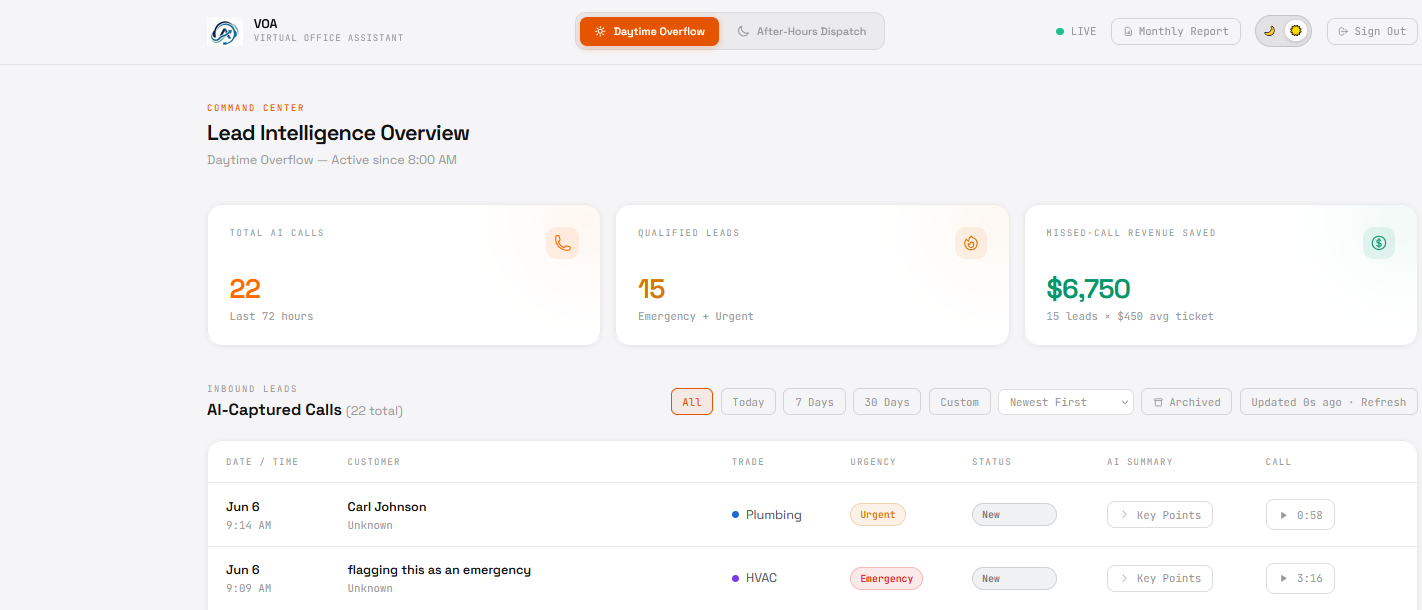Click the Carl Johnson customer name
This screenshot has width=1422, height=610.
[x=387, y=507]
